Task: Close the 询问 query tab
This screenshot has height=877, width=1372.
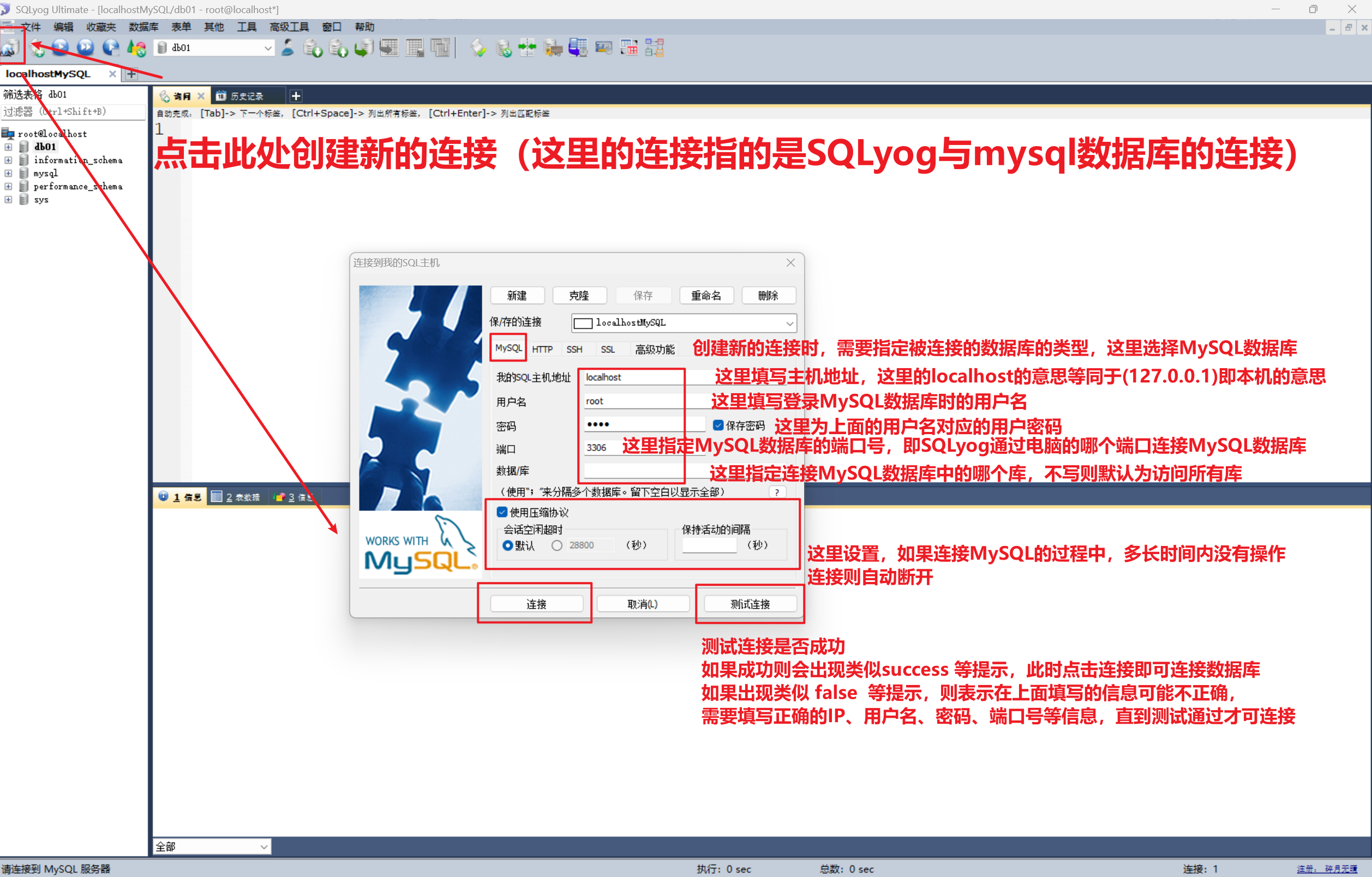Action: (201, 96)
